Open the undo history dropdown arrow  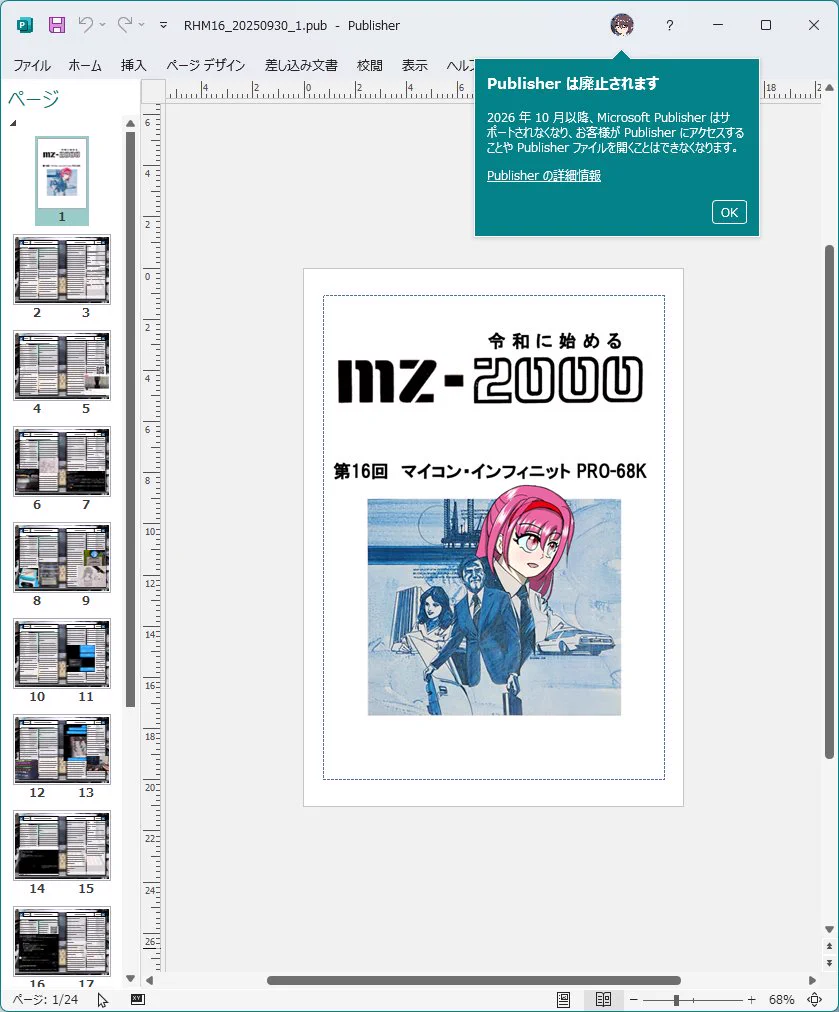(102, 25)
